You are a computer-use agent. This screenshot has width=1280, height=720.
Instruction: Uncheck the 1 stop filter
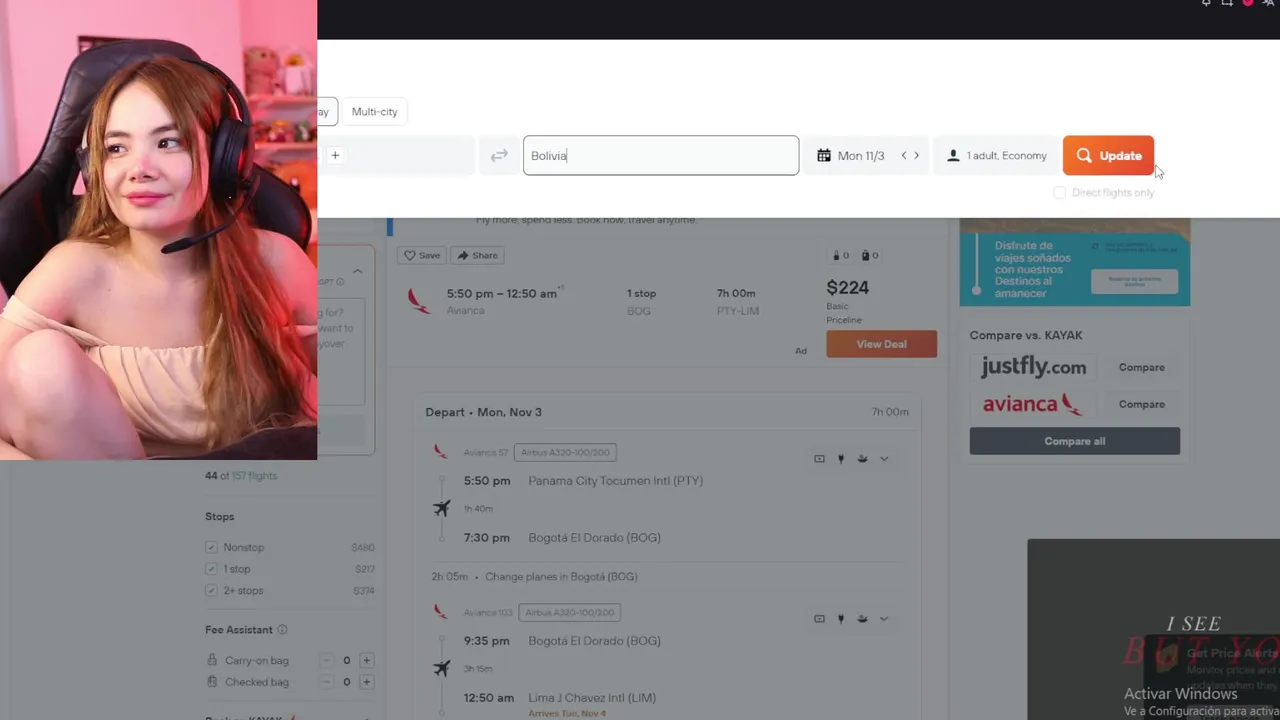(x=211, y=569)
